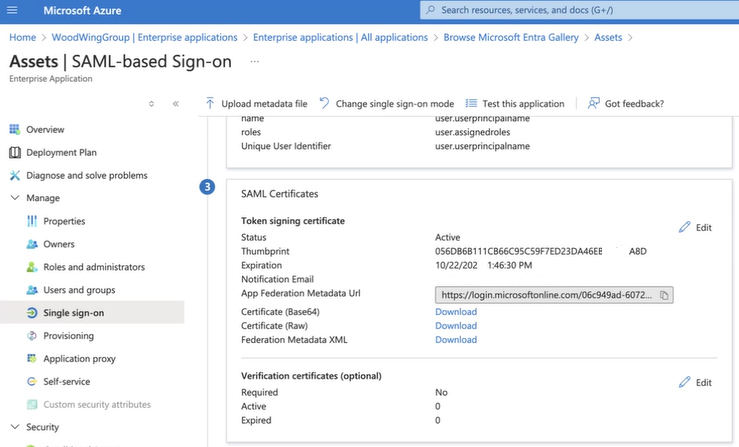The image size is (739, 447).
Task: Open the Assets breadcrumb
Action: [x=608, y=37]
